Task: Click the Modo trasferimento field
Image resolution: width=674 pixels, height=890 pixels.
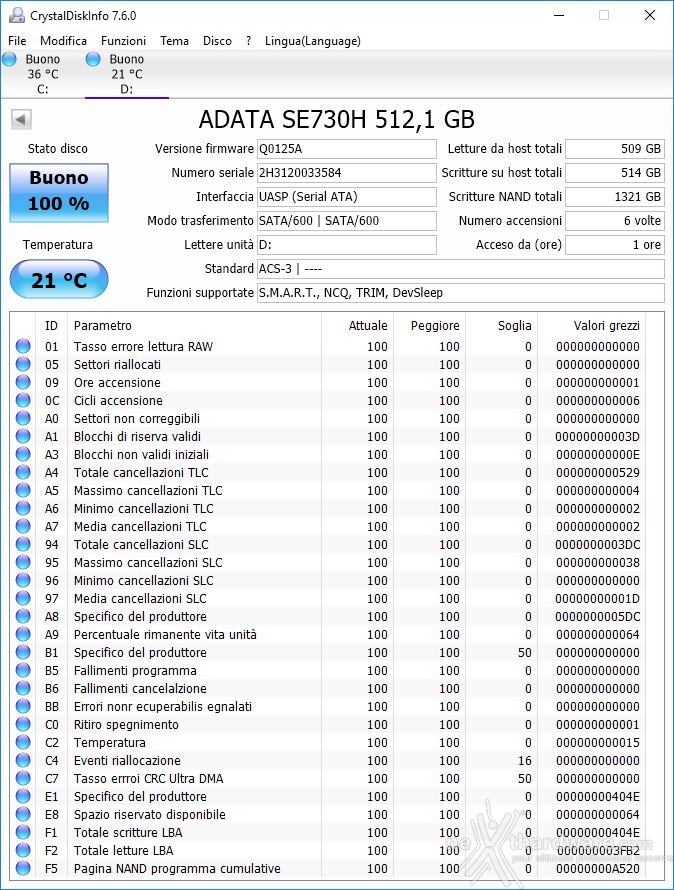Action: [x=346, y=221]
